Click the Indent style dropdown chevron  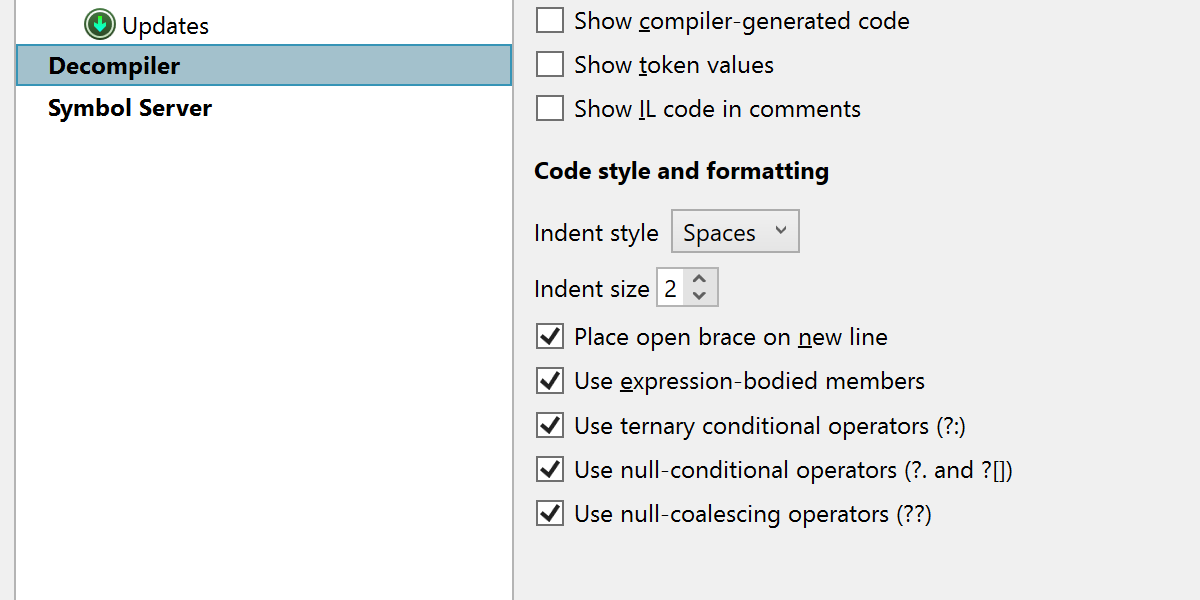click(x=781, y=232)
